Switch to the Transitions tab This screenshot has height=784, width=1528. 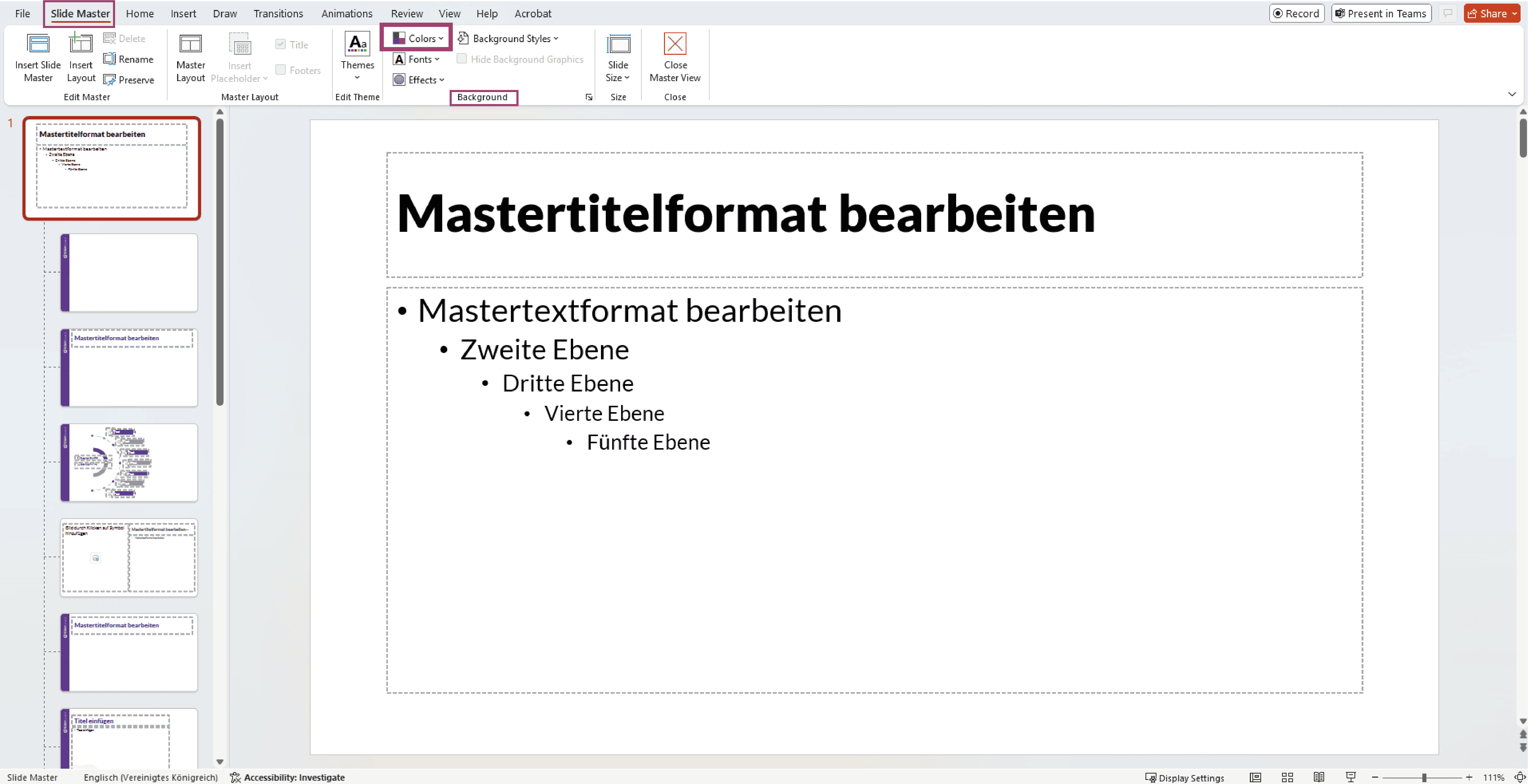pyautogui.click(x=278, y=14)
